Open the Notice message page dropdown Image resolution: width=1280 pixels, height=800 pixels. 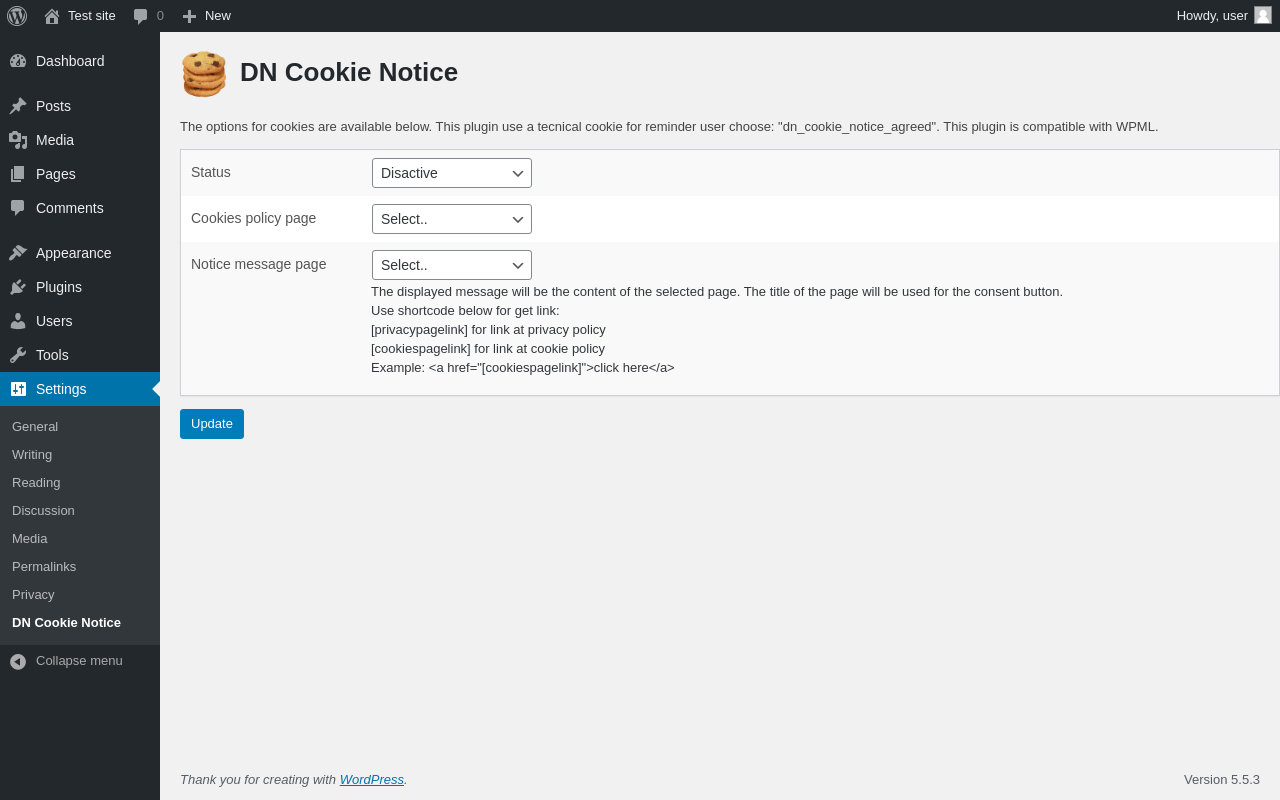click(x=452, y=265)
